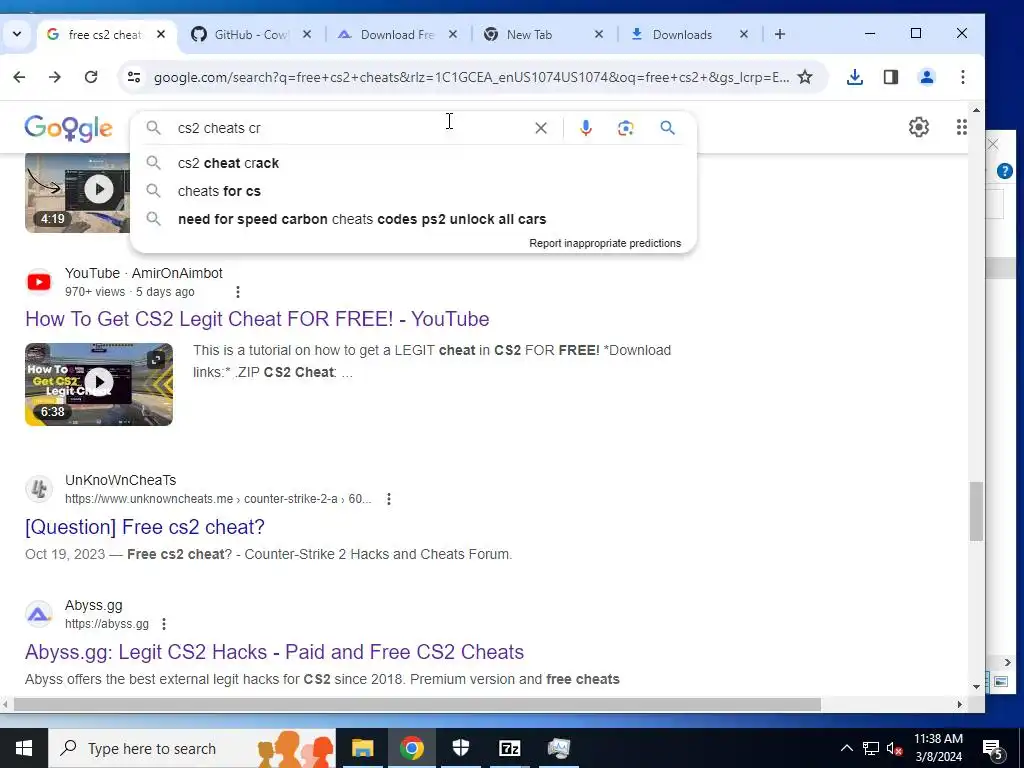Open the Windows Start menu
This screenshot has height=768, width=1024.
[x=24, y=748]
